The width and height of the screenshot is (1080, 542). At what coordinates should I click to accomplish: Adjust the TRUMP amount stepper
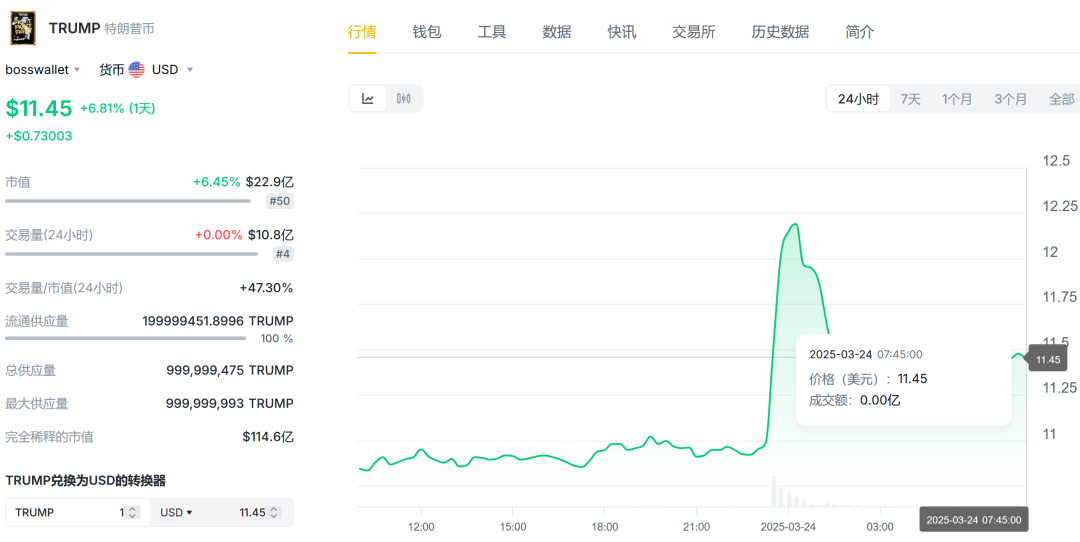tap(134, 512)
